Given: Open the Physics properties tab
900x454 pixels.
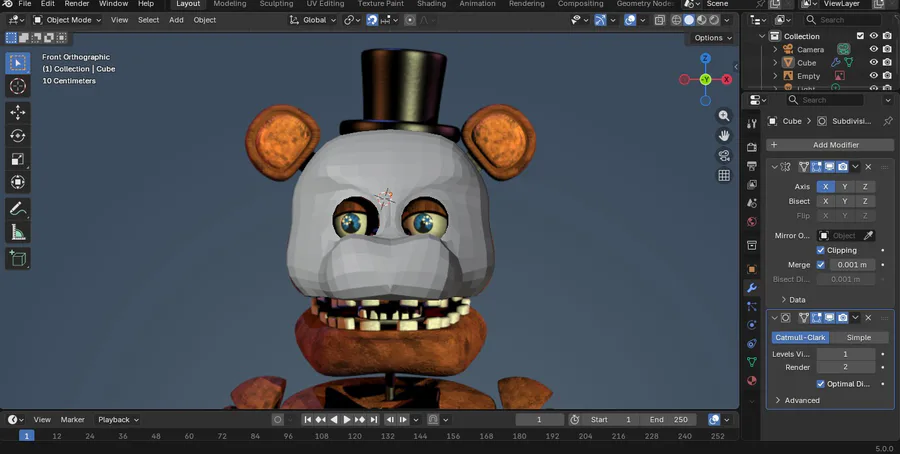Looking at the screenshot, I should pos(751,325).
